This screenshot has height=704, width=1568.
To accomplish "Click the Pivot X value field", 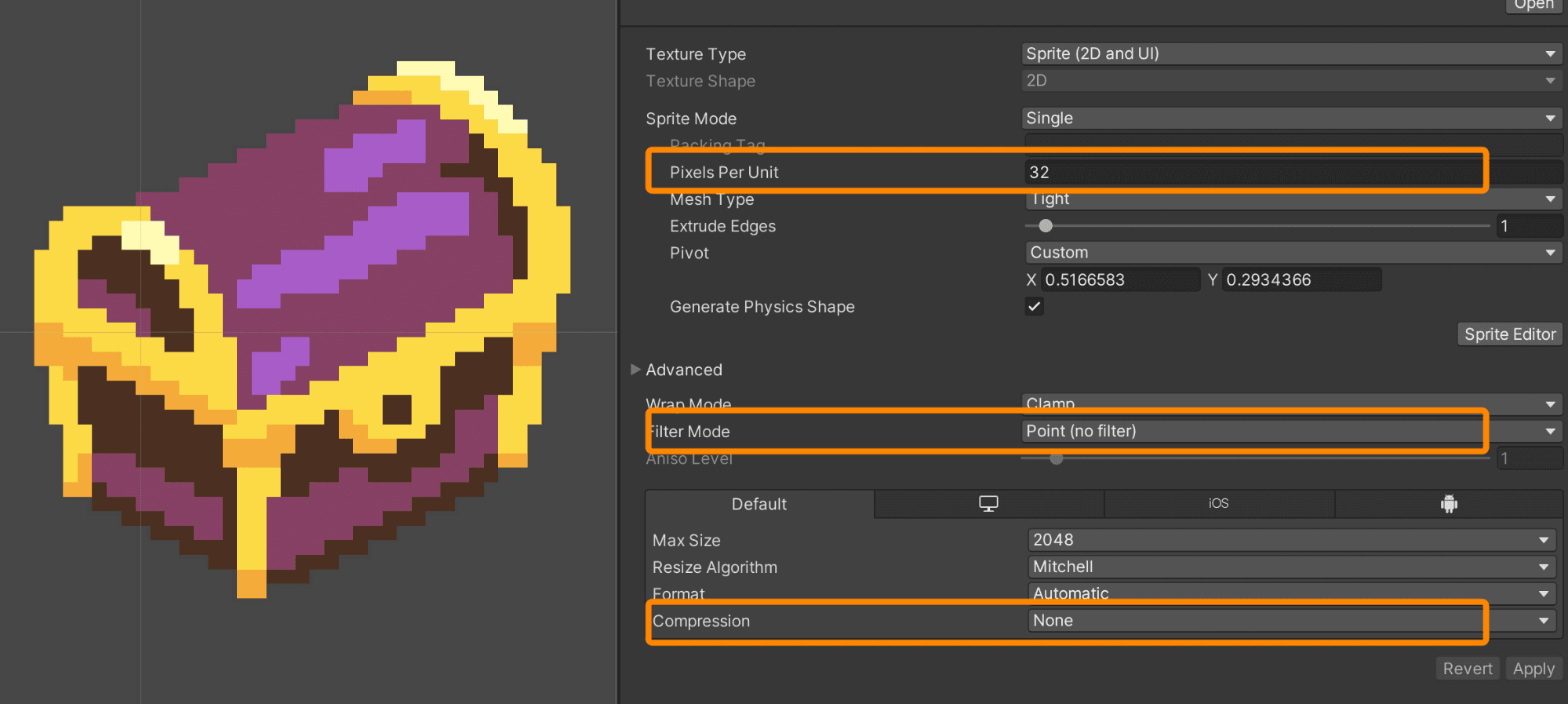I will tap(1120, 279).
